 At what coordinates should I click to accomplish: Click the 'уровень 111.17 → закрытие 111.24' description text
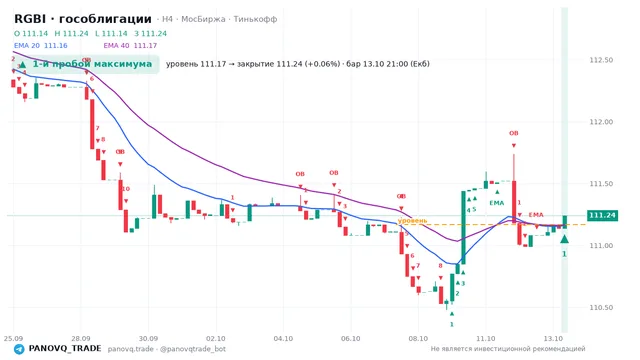[x=298, y=64]
